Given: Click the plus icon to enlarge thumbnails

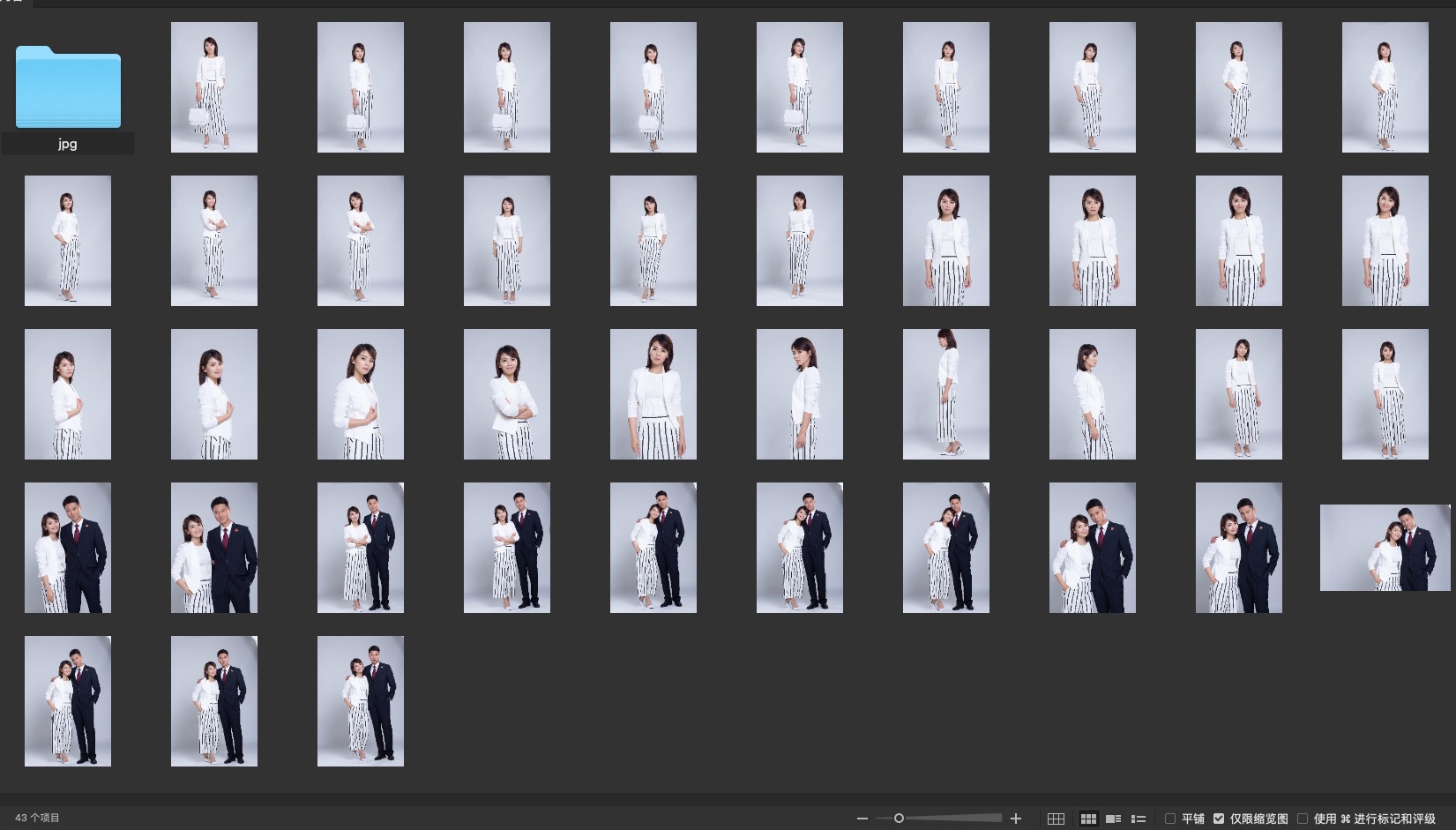Looking at the screenshot, I should click(x=1016, y=819).
